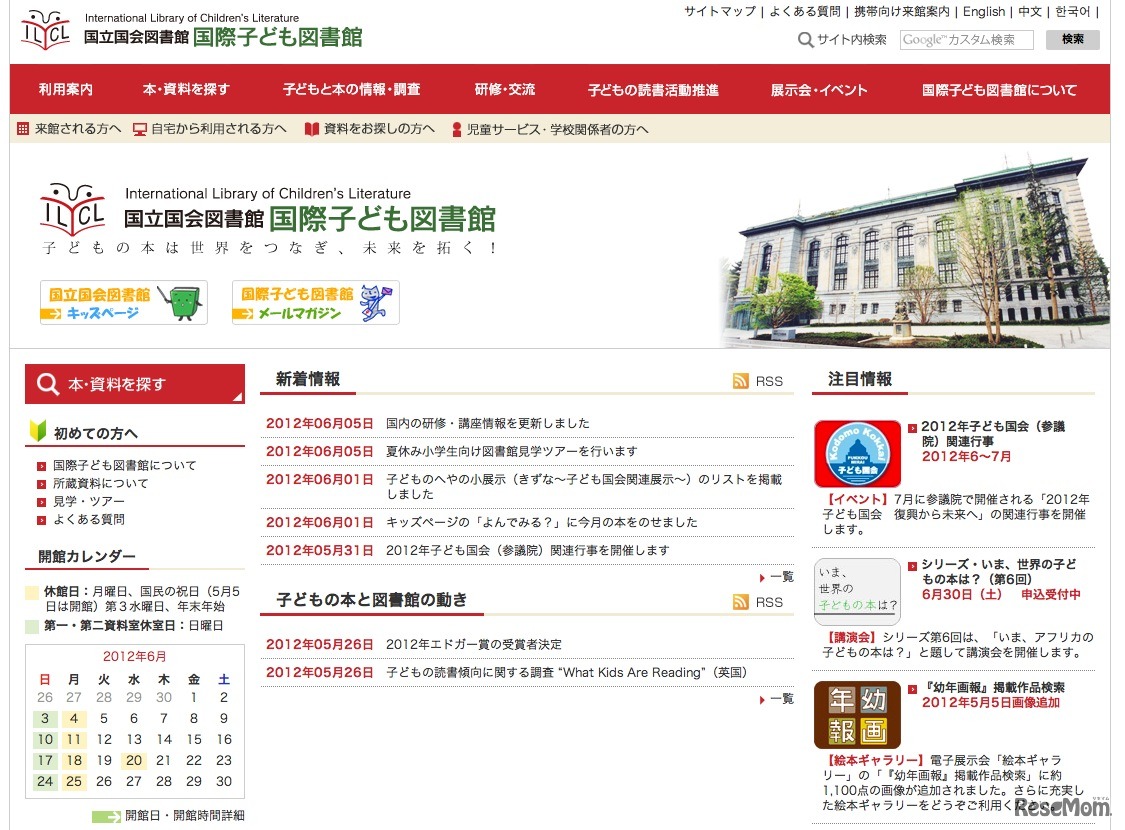
Task: Open the 子どもの読書活動推進 menu
Action: click(x=653, y=90)
